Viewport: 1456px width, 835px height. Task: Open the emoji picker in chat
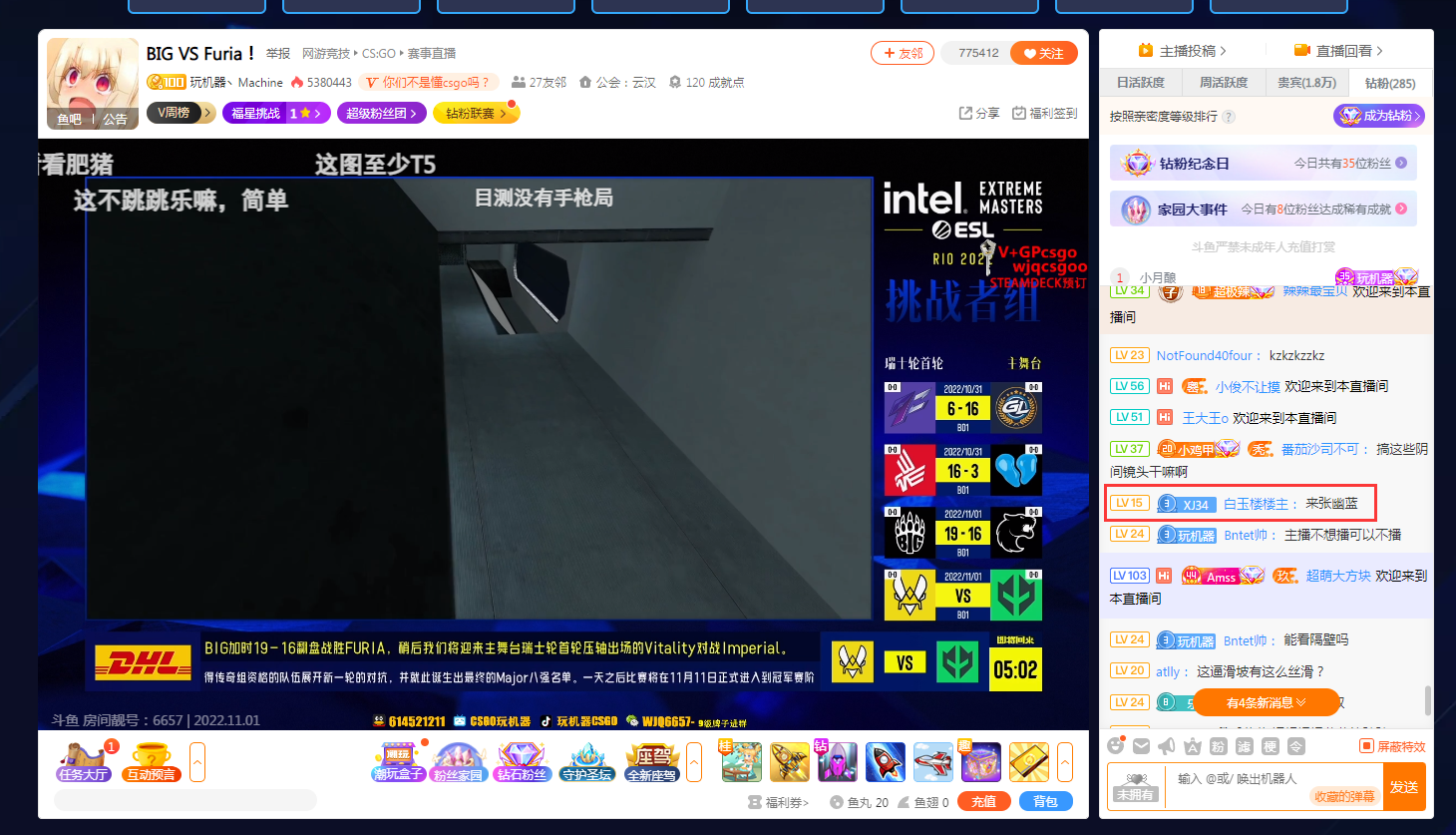(x=1116, y=746)
